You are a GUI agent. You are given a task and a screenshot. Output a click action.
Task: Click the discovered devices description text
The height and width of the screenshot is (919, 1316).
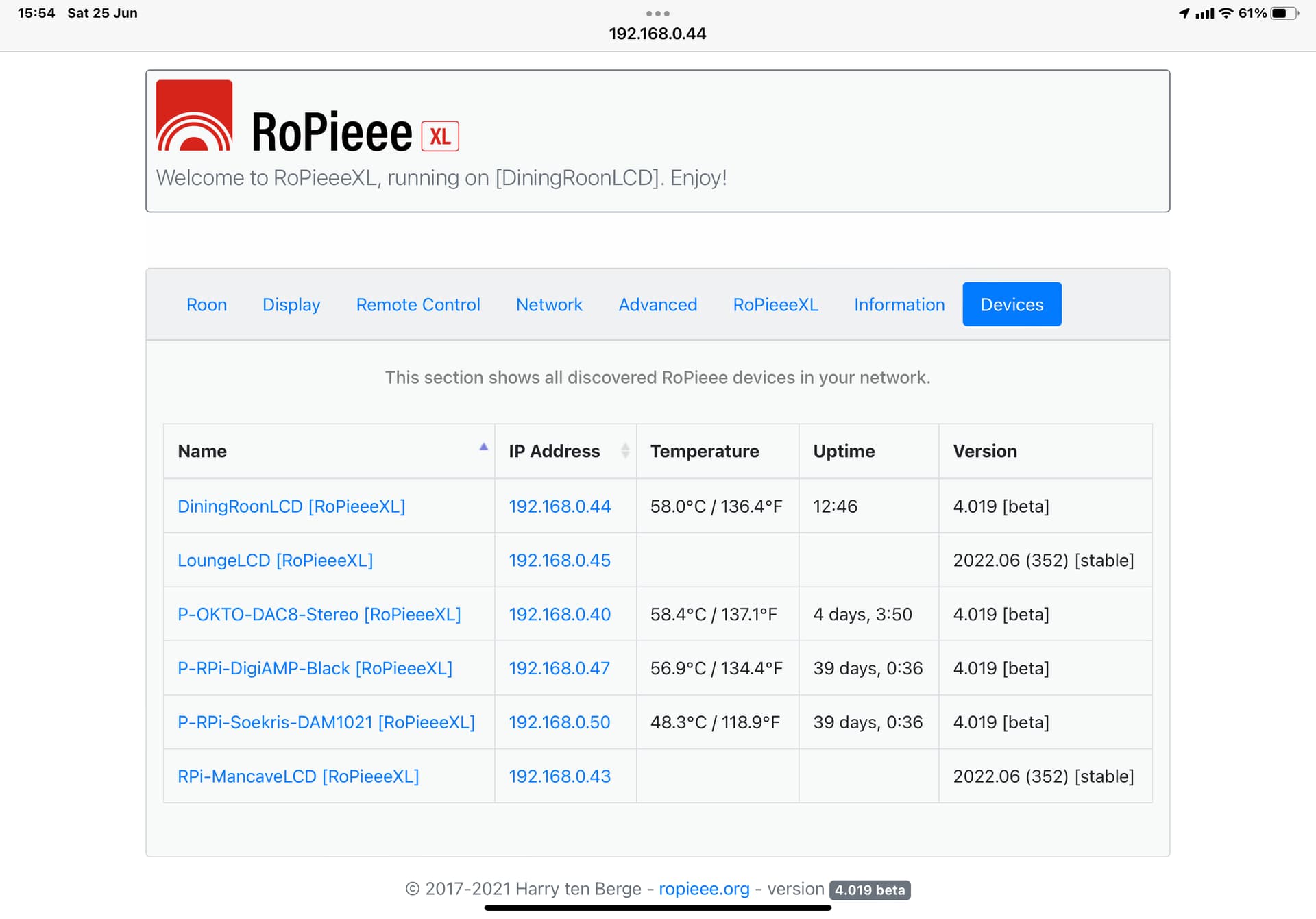coord(657,378)
